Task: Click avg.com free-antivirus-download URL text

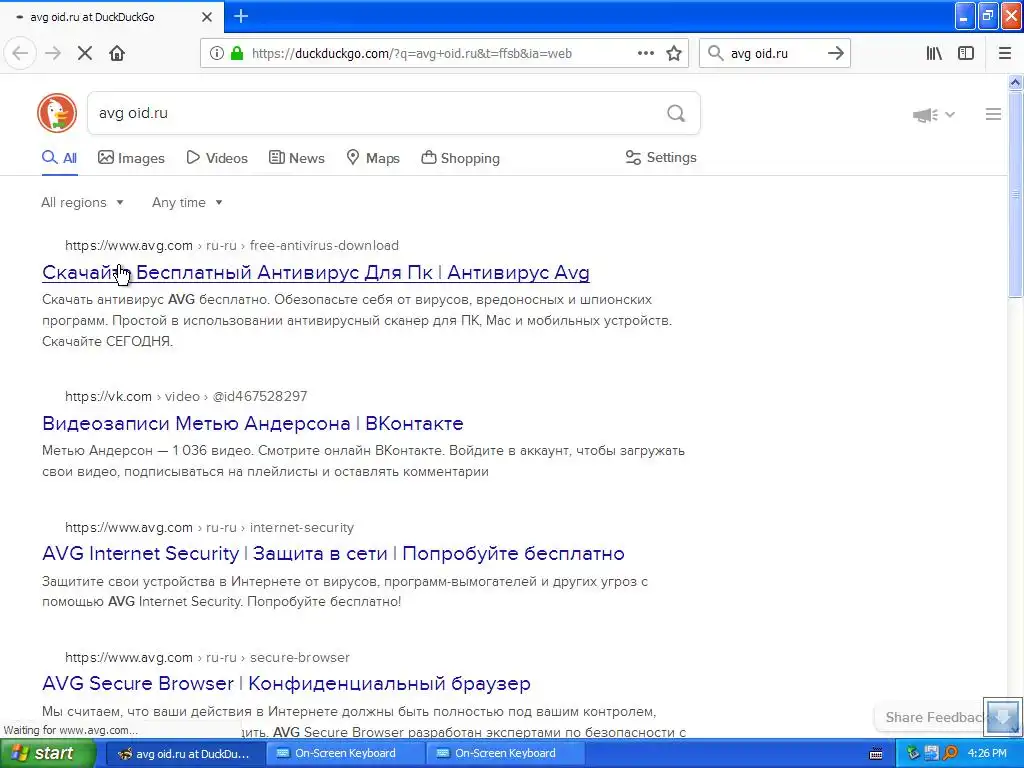Action: coord(232,246)
